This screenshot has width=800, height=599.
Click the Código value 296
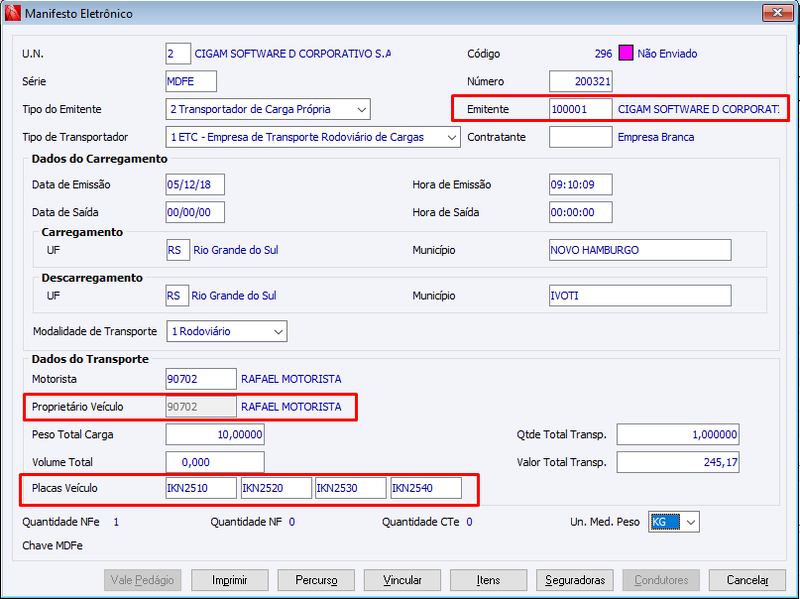(603, 54)
